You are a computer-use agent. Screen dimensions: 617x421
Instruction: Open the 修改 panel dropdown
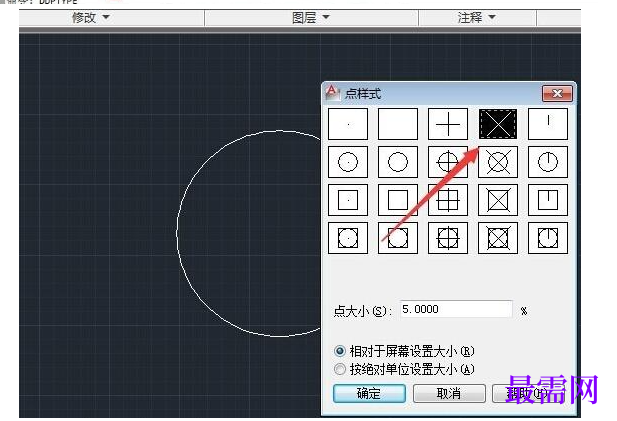(91, 18)
